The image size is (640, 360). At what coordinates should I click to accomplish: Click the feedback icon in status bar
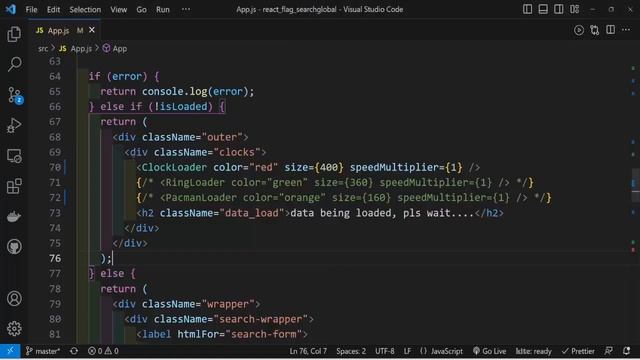[609, 351]
